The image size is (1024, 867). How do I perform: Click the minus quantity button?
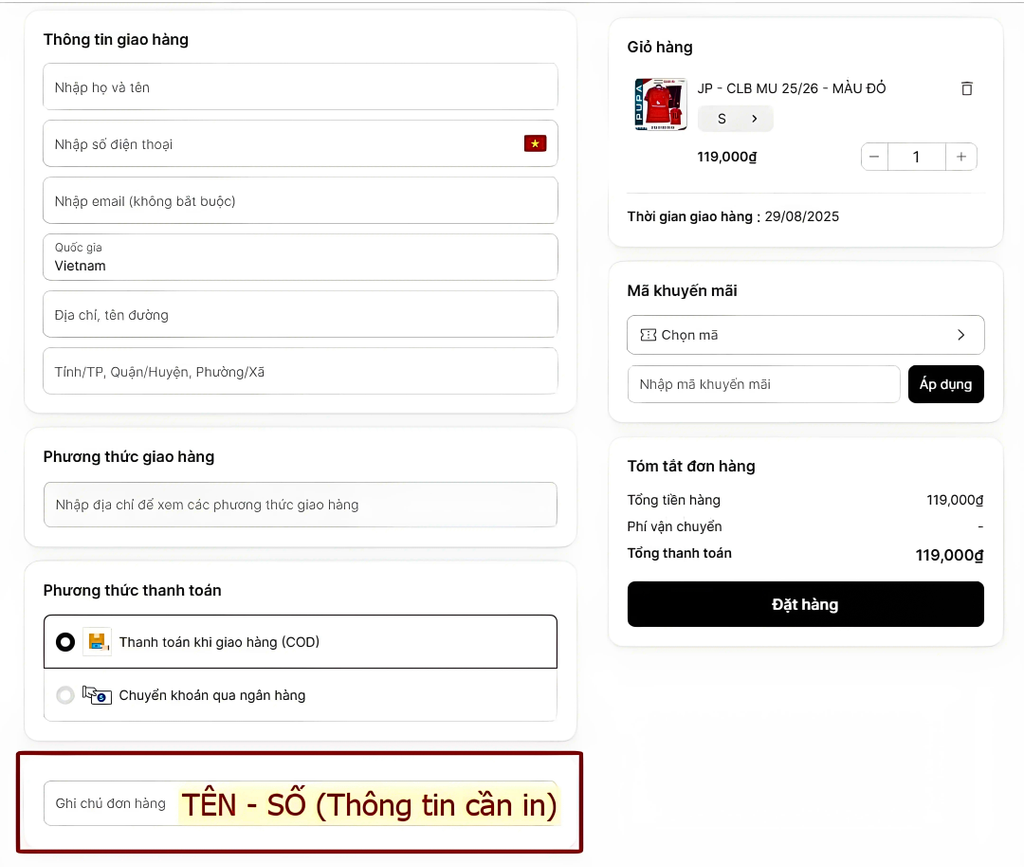point(875,157)
